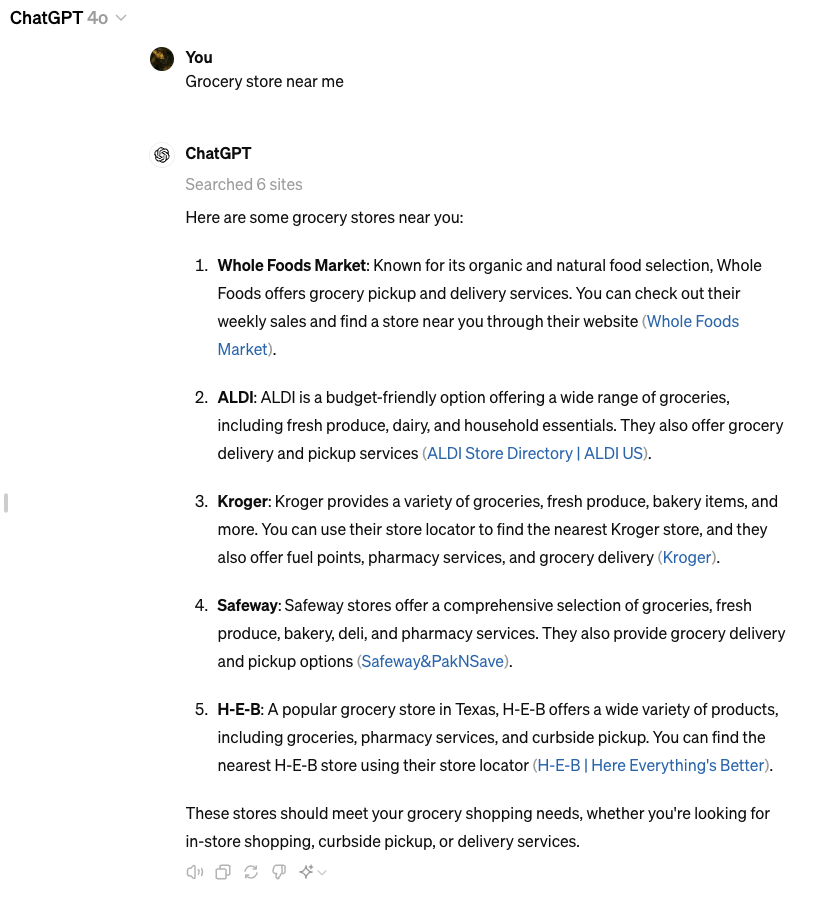Open the Safeway&PakNSave link
The width and height of the screenshot is (817, 907).
pyautogui.click(x=432, y=661)
